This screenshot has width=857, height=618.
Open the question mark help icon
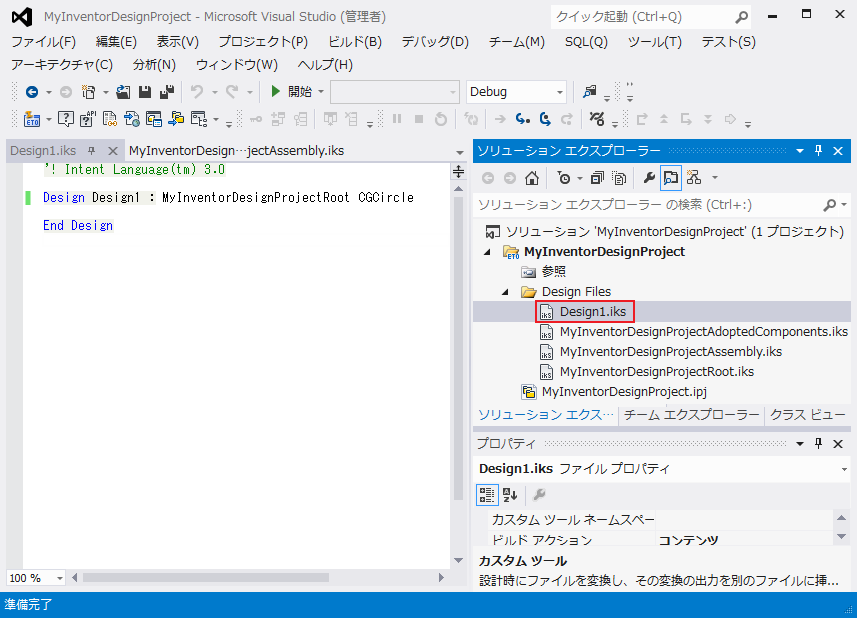point(66,119)
